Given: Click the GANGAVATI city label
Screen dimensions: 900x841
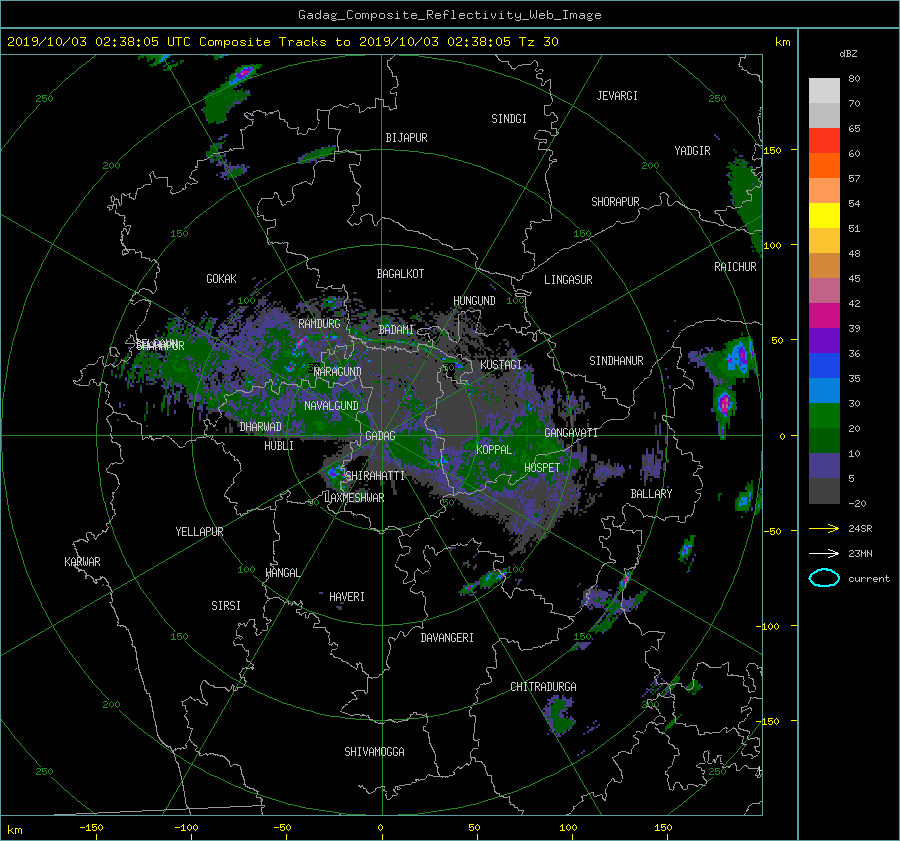Looking at the screenshot, I should pos(571,433).
